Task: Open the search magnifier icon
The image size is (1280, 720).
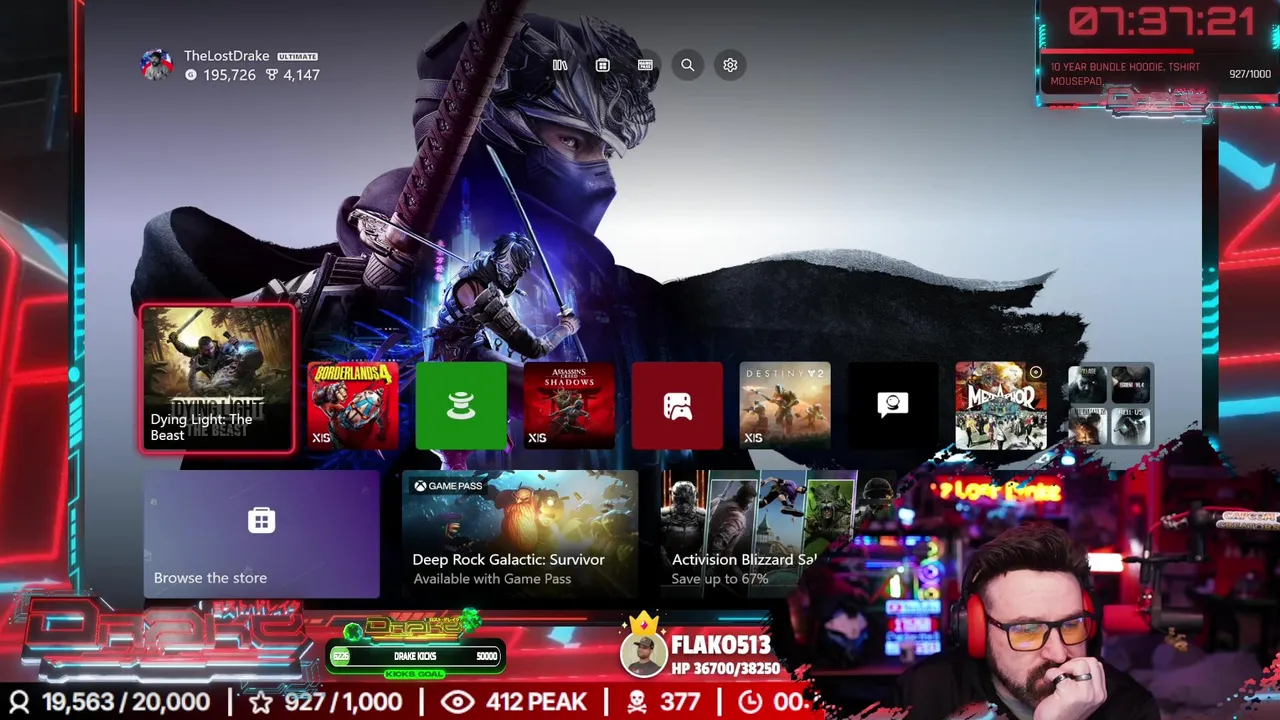Action: coord(688,65)
